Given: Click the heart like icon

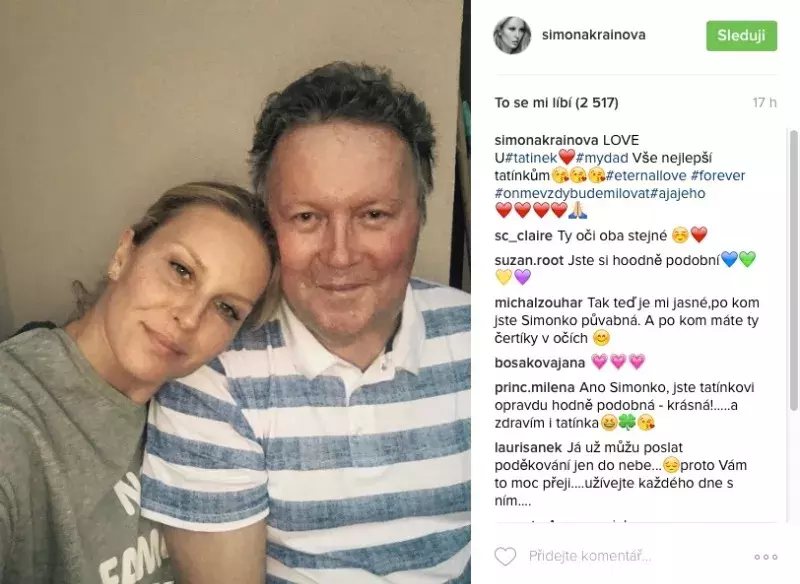Looking at the screenshot, I should point(505,556).
